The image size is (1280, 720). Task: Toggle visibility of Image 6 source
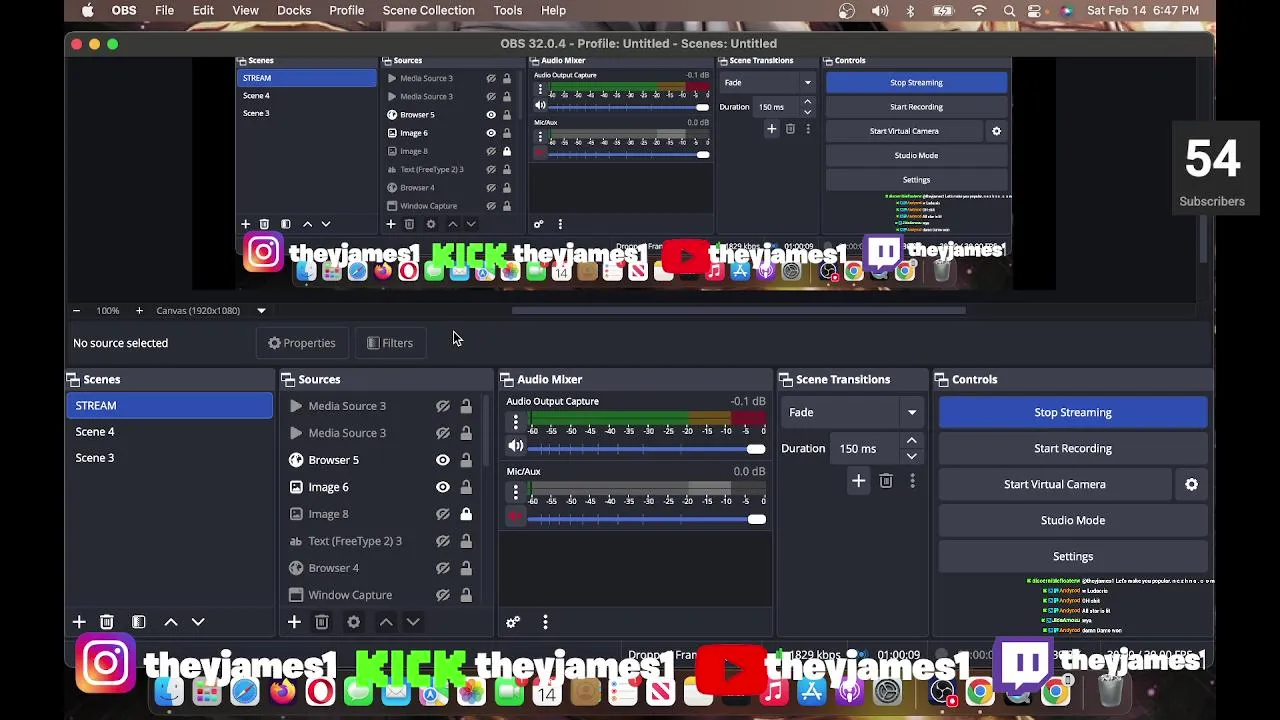click(x=443, y=487)
